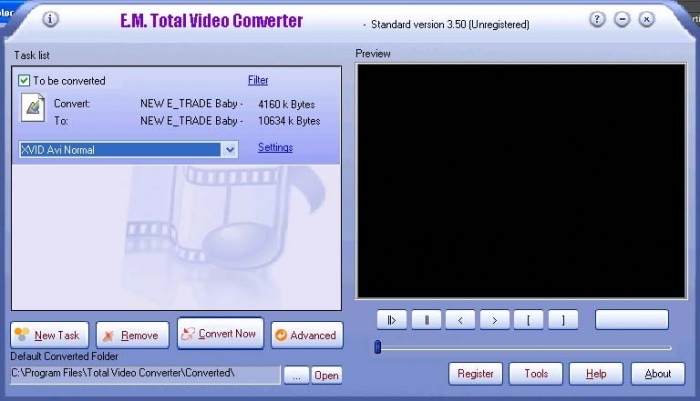The width and height of the screenshot is (700, 401).
Task: Open the Advanced options button
Action: tap(307, 335)
